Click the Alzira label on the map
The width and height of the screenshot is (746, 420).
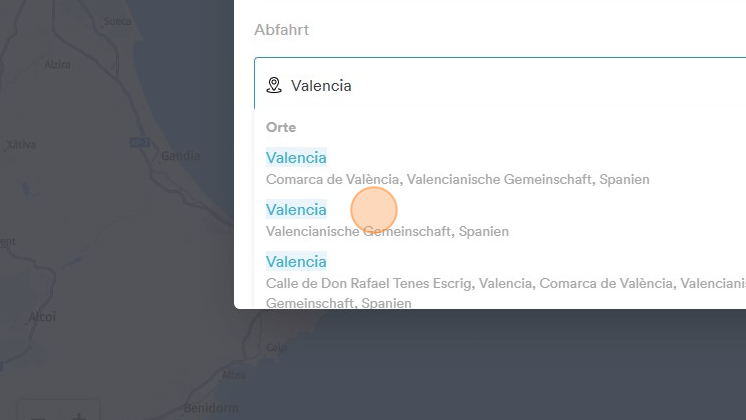[58, 65]
